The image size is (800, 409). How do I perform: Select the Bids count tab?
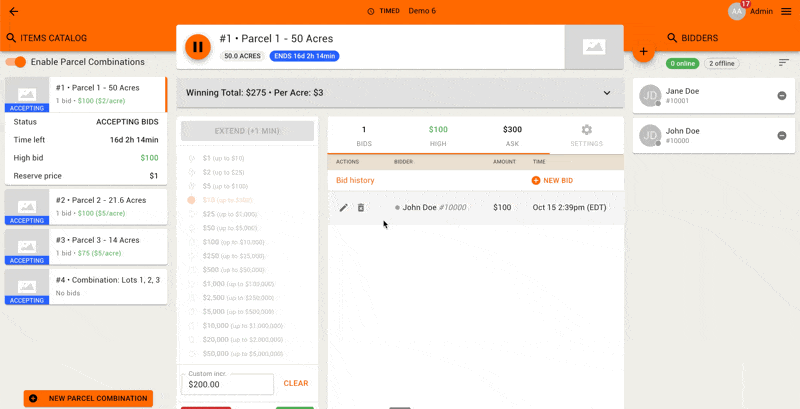pos(364,135)
